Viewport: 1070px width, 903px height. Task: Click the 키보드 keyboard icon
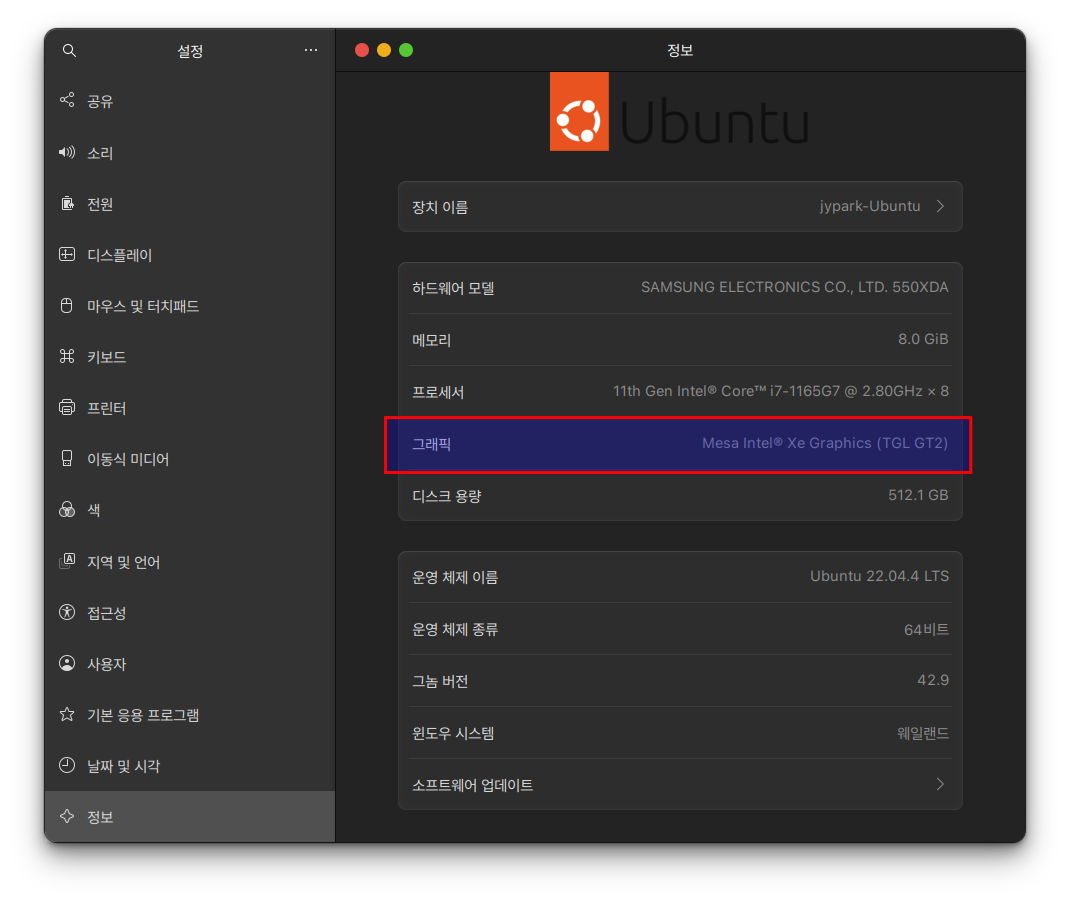click(67, 356)
